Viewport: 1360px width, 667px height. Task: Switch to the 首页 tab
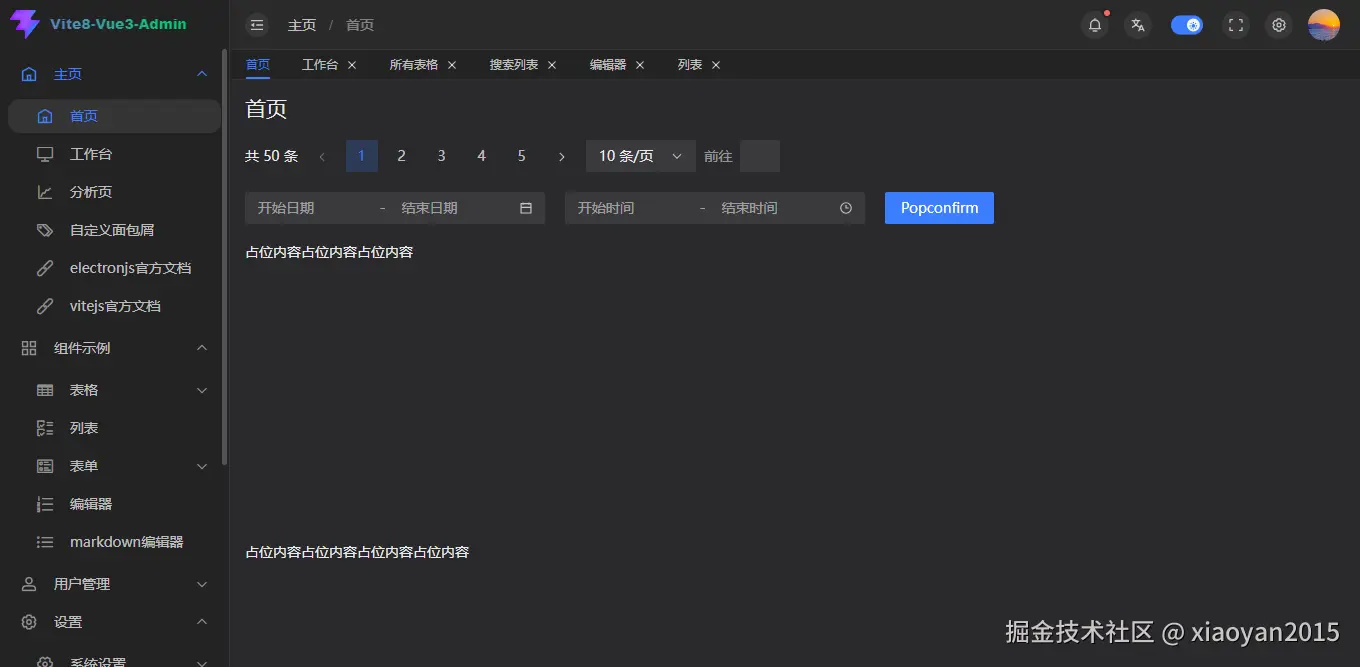pyautogui.click(x=258, y=65)
